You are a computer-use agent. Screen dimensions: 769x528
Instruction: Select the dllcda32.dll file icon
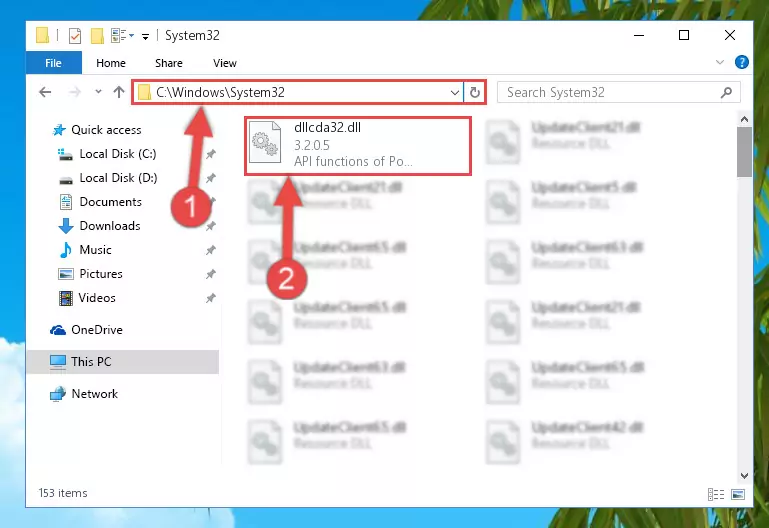[265, 143]
